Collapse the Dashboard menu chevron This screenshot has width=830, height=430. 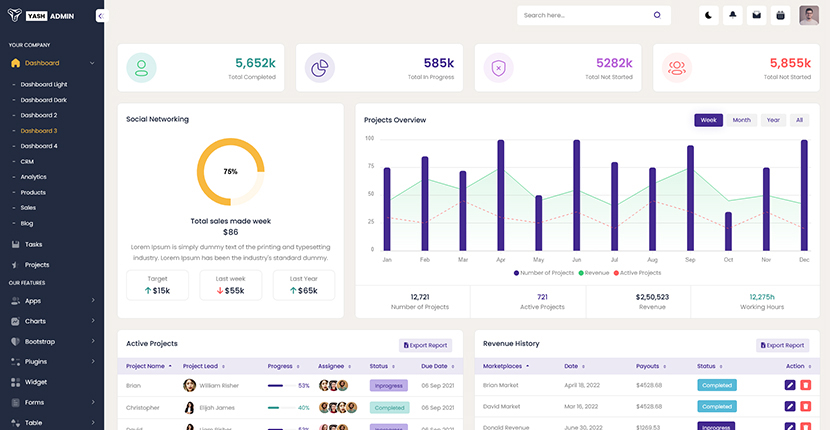point(92,63)
